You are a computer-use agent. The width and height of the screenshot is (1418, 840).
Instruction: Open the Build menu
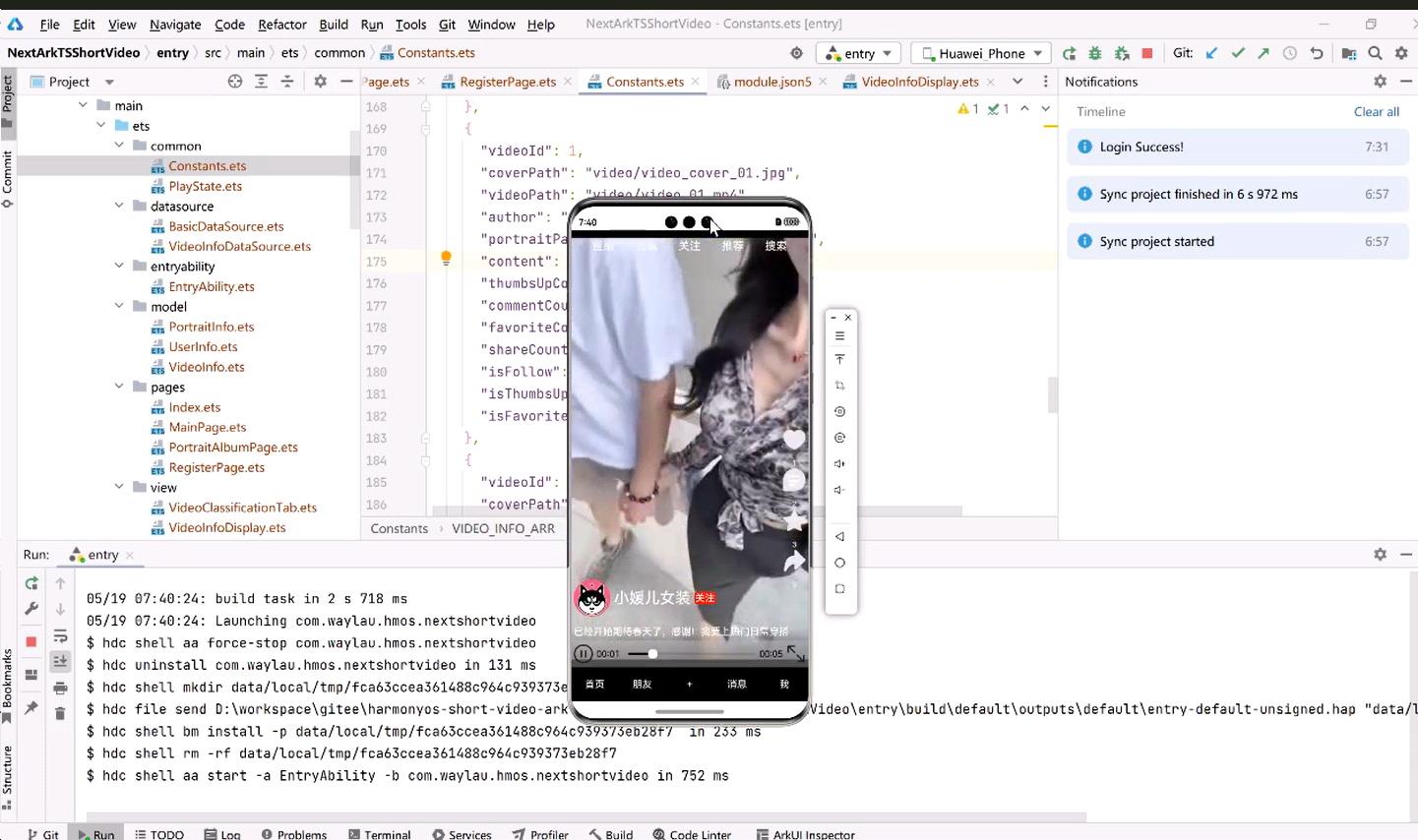click(x=334, y=25)
